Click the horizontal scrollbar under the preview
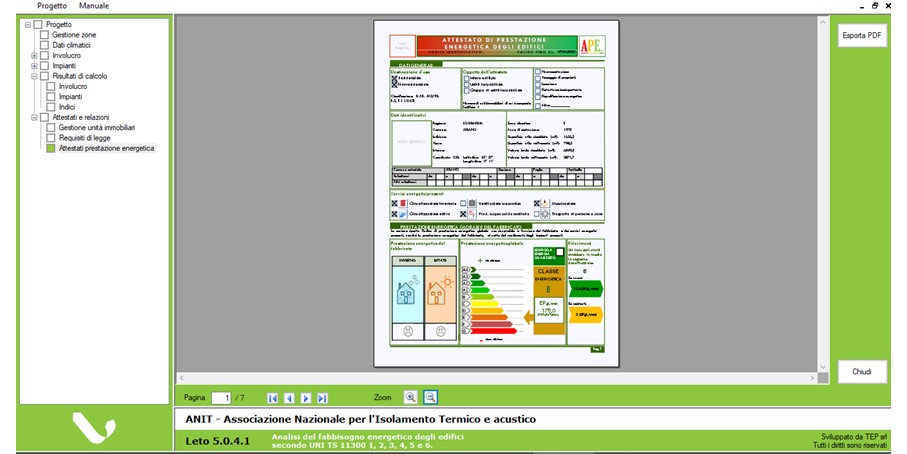The width and height of the screenshot is (907, 454). pyautogui.click(x=500, y=378)
